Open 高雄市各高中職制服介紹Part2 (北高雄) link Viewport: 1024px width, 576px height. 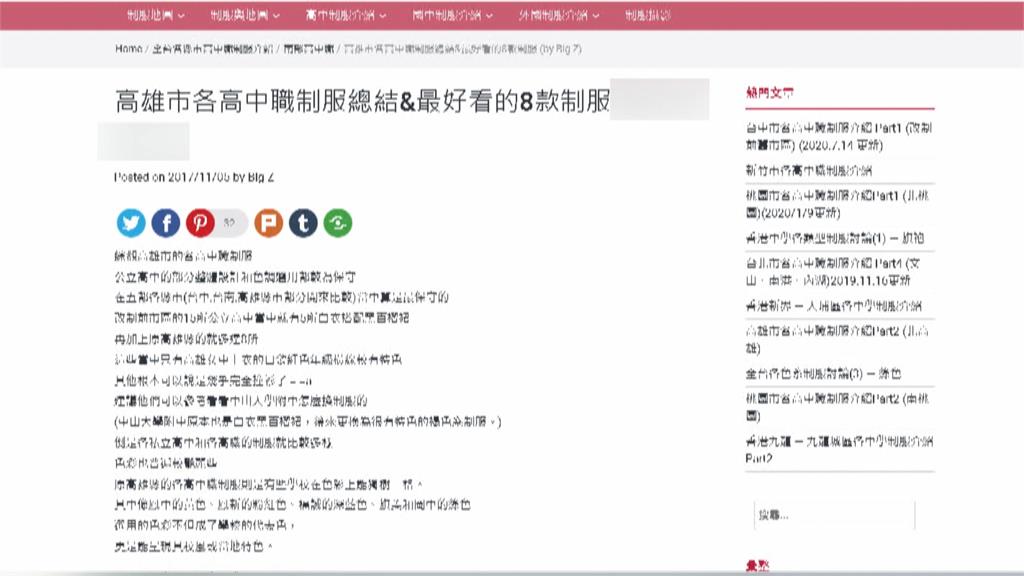click(x=837, y=339)
